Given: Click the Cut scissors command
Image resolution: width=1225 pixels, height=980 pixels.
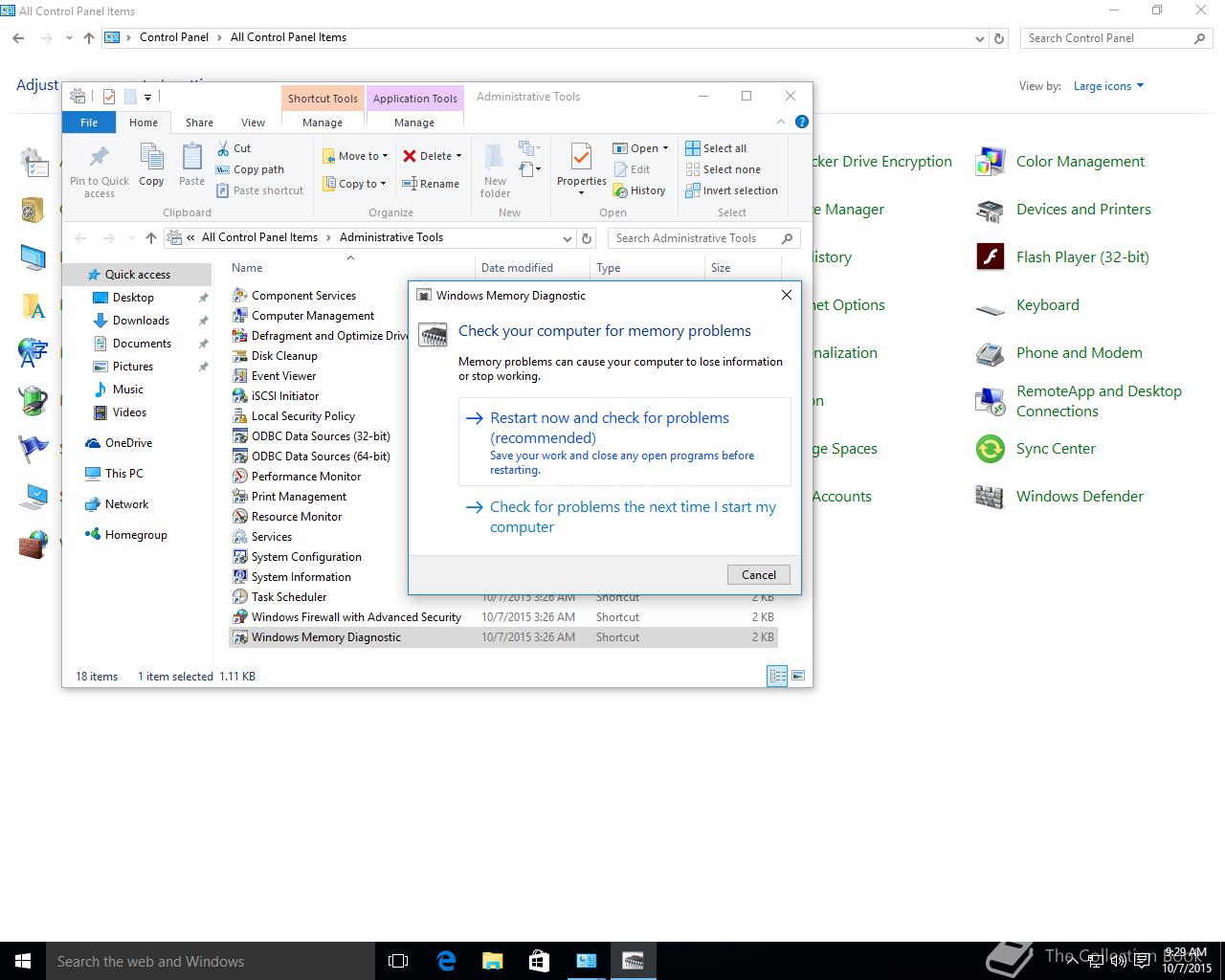Looking at the screenshot, I should tap(234, 148).
